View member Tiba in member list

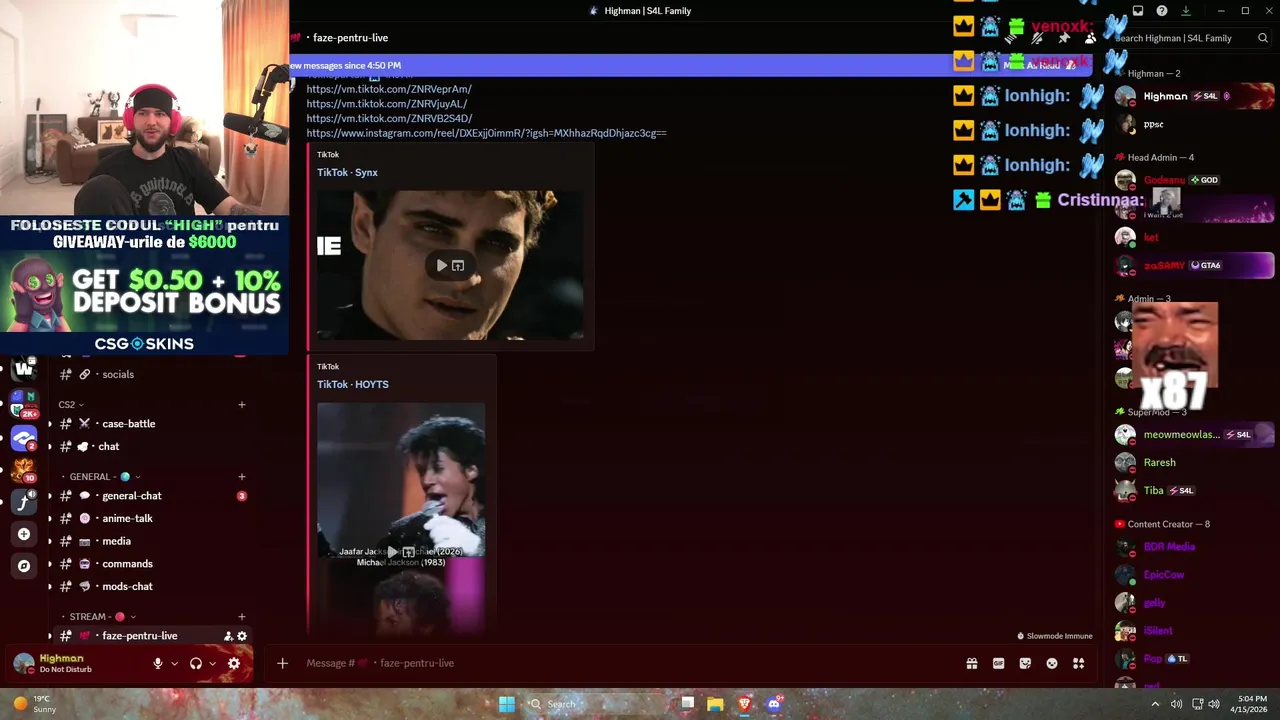[1194, 491]
